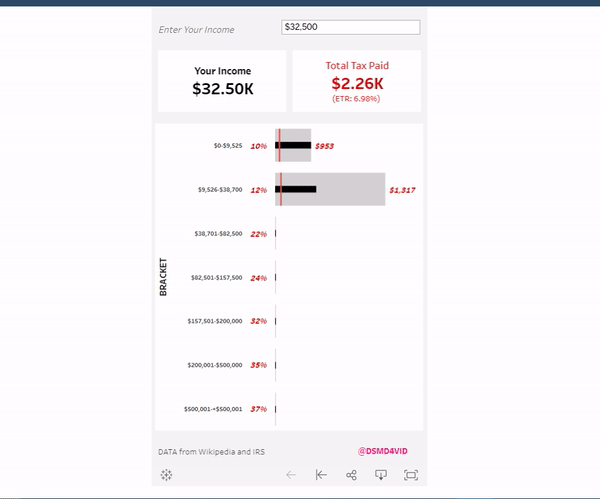Open the share options icon
This screenshot has width=600, height=499.
click(351, 475)
